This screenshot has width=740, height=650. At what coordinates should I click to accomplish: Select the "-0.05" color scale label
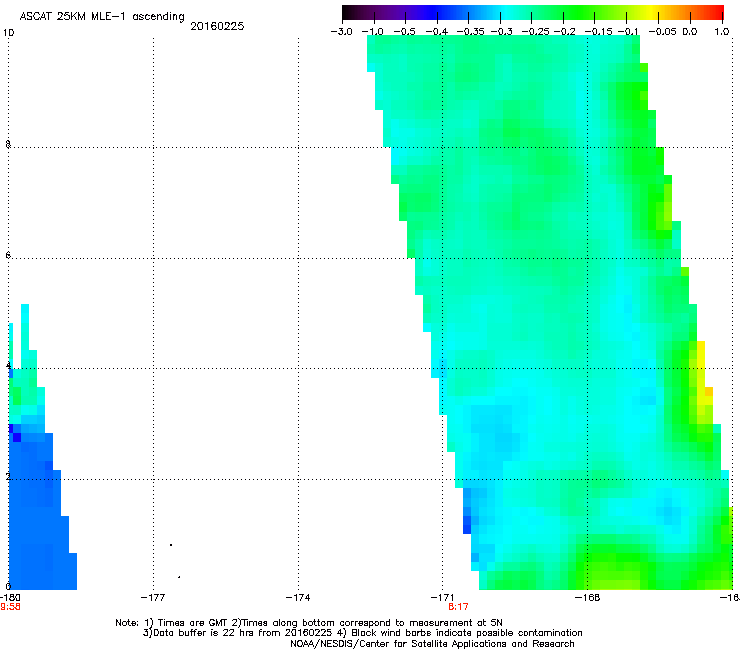click(663, 32)
